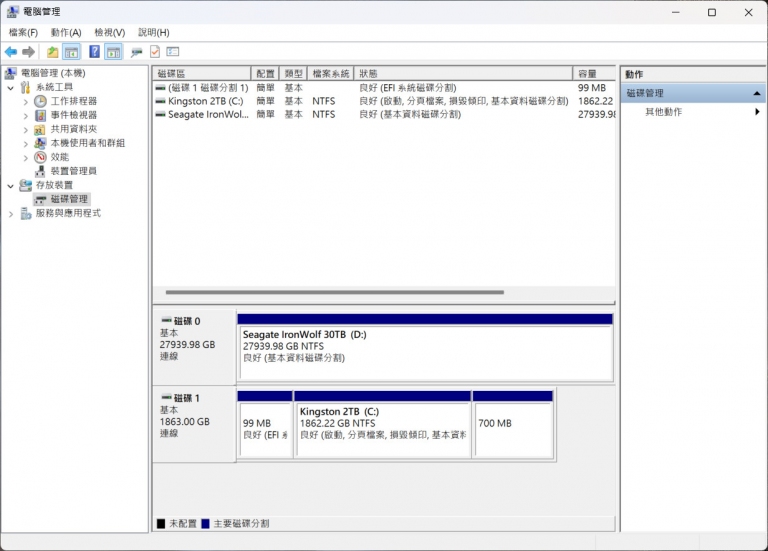Click the 效能 performance icon
The height and width of the screenshot is (551, 768).
(x=40, y=157)
